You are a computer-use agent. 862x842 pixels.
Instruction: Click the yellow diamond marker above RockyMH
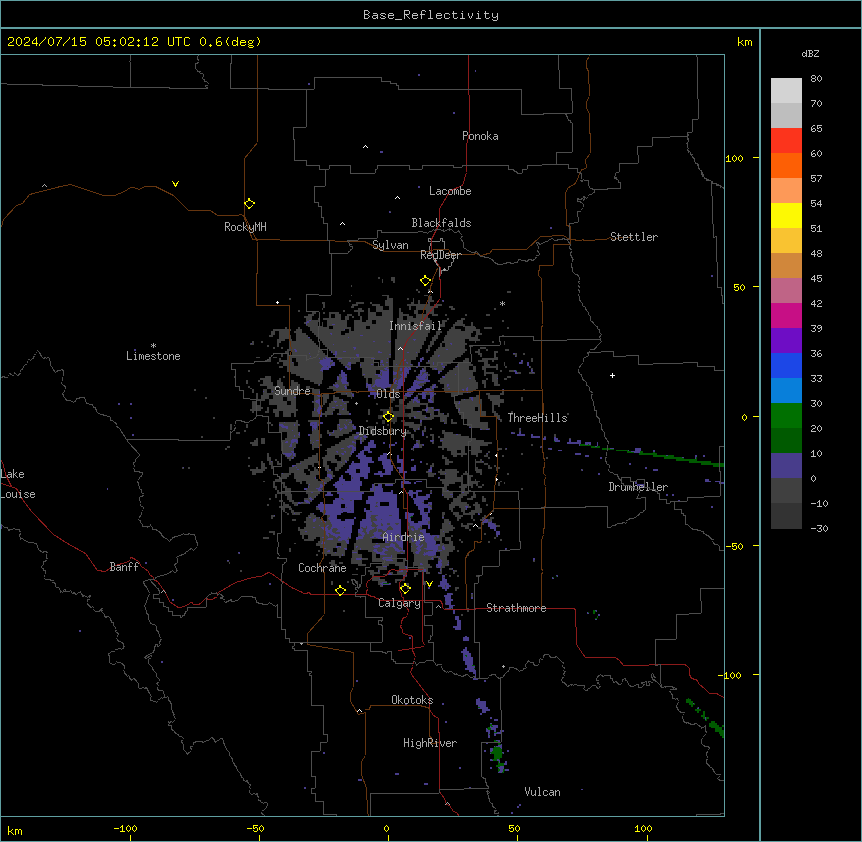tap(249, 203)
